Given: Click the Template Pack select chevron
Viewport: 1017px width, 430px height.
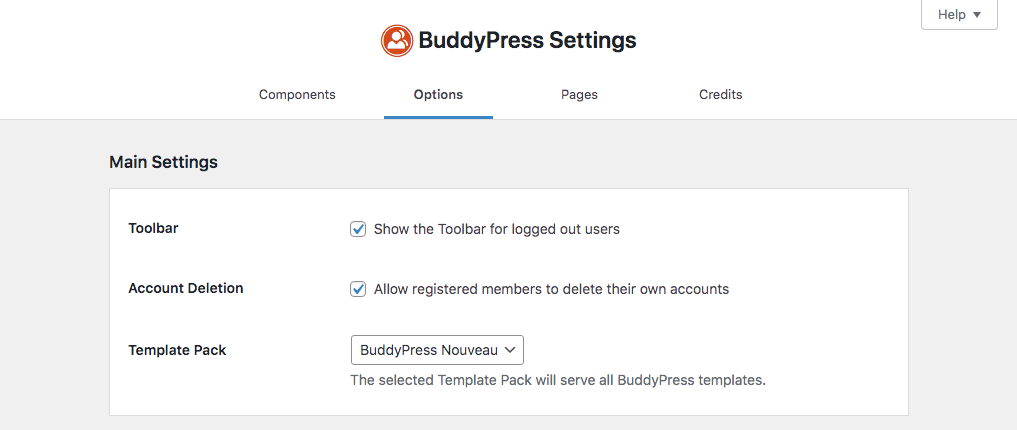Looking at the screenshot, I should click(510, 350).
